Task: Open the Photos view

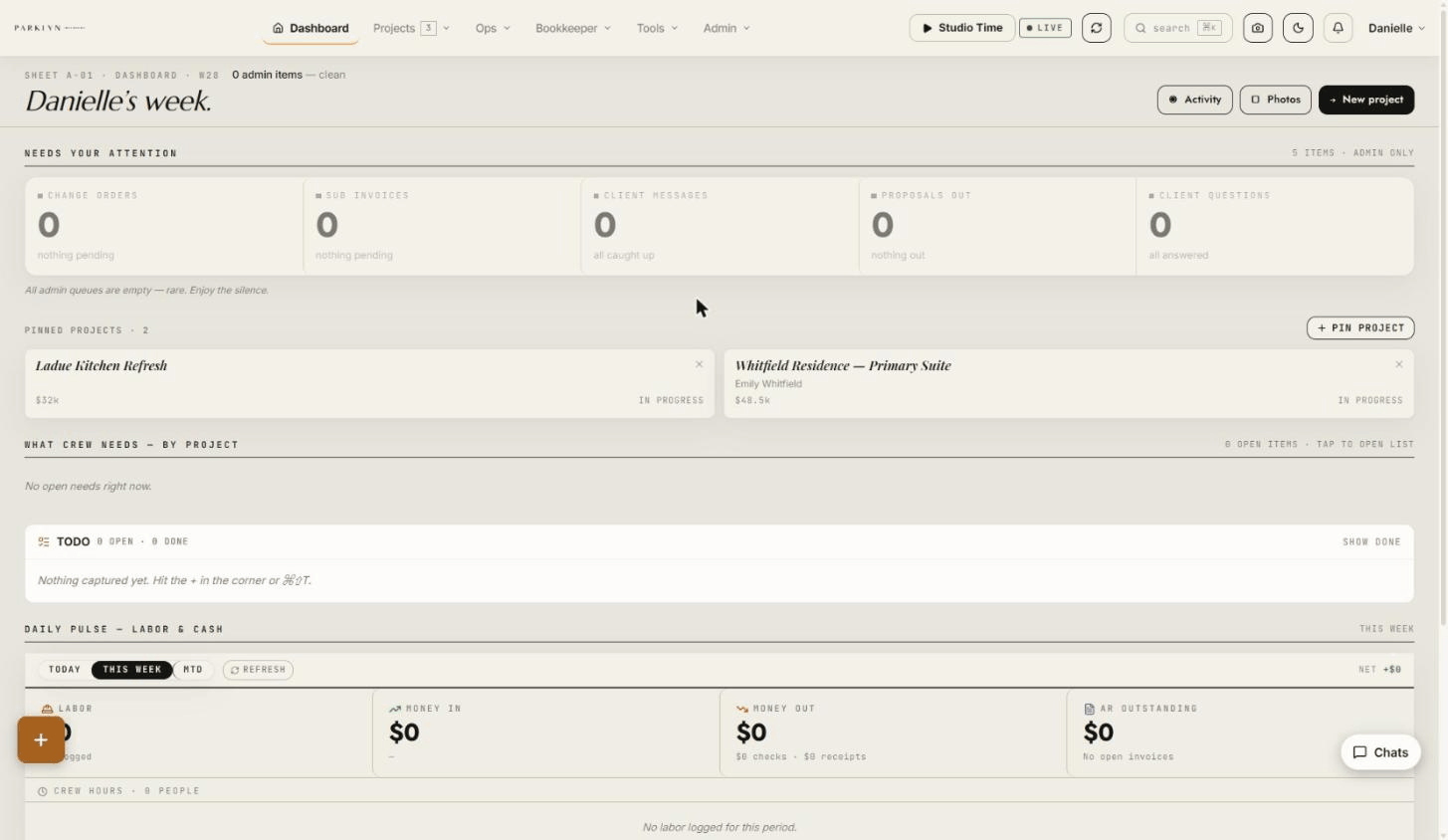Action: click(1275, 100)
